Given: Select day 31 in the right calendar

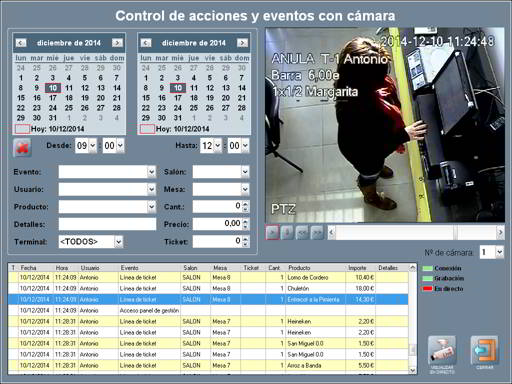Looking at the screenshot, I should coord(178,118).
